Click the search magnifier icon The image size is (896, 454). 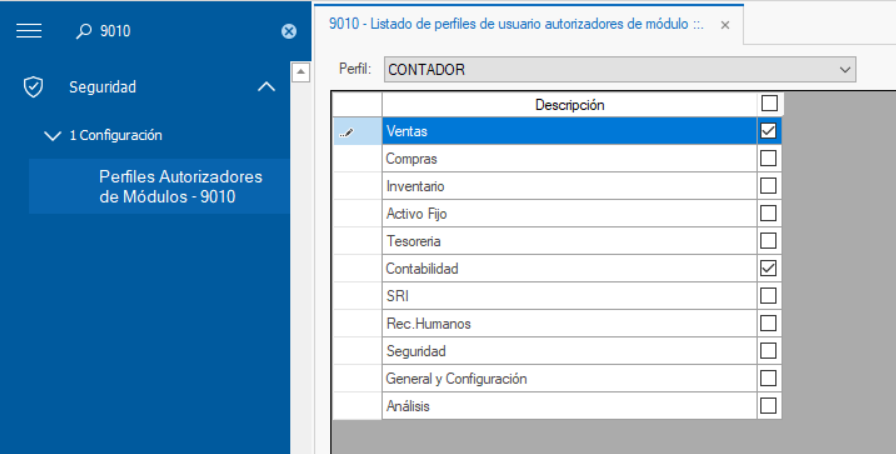click(84, 31)
